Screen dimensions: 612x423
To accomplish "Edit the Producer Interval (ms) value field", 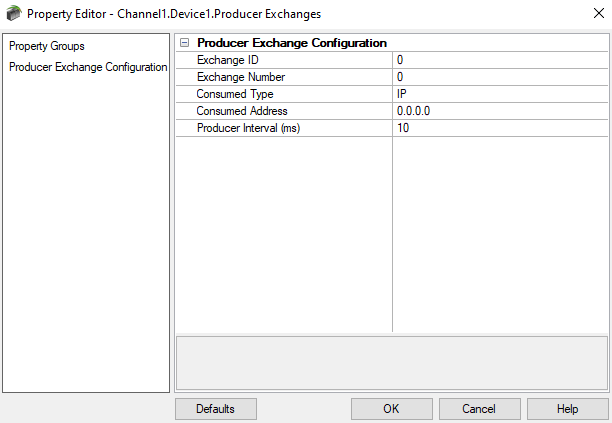I will (500, 128).
